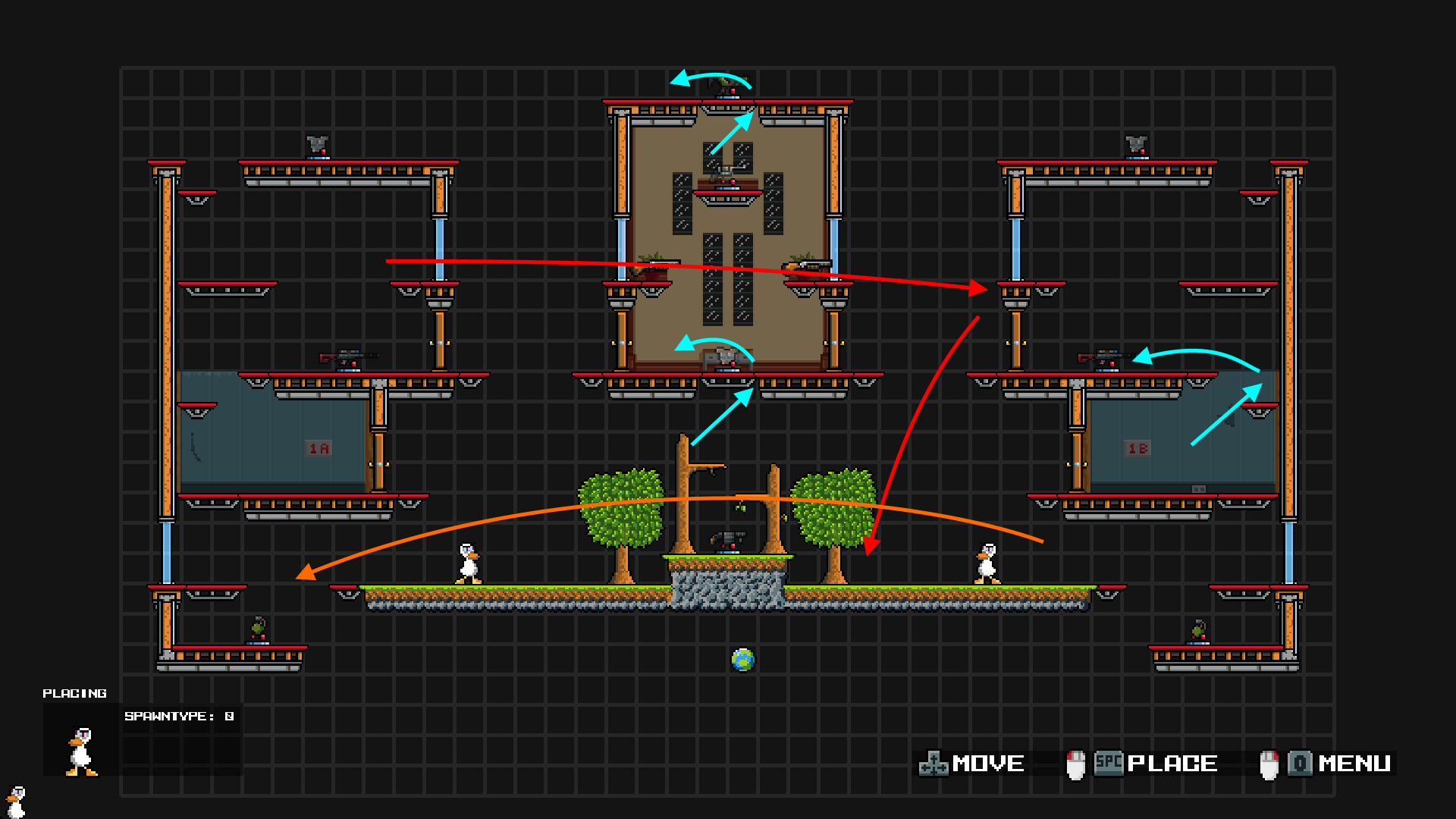The image size is (1456, 819).
Task: Click the SPC key icon beside PLACE
Action: (x=1108, y=762)
